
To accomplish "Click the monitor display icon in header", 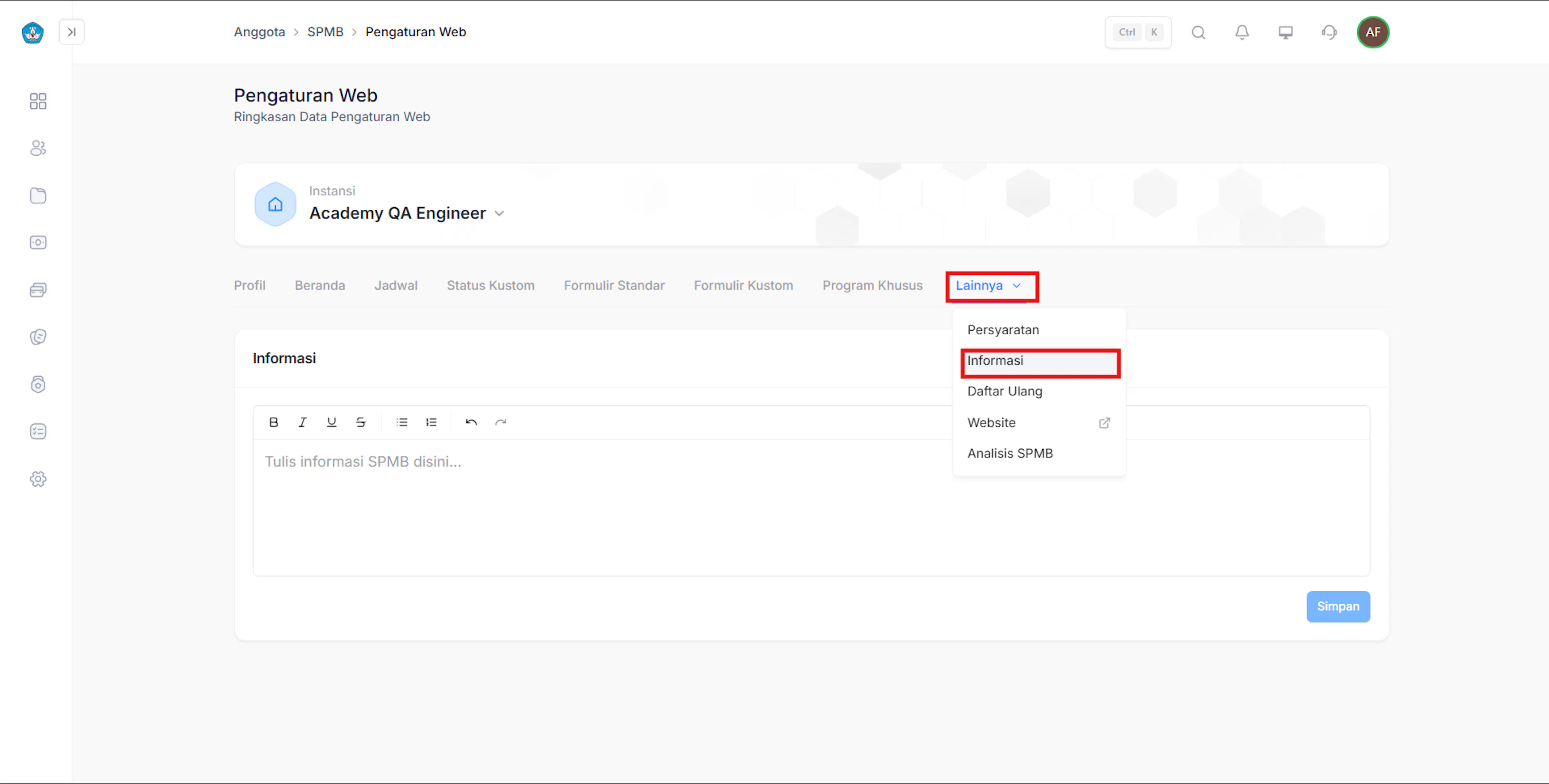I will point(1286,33).
